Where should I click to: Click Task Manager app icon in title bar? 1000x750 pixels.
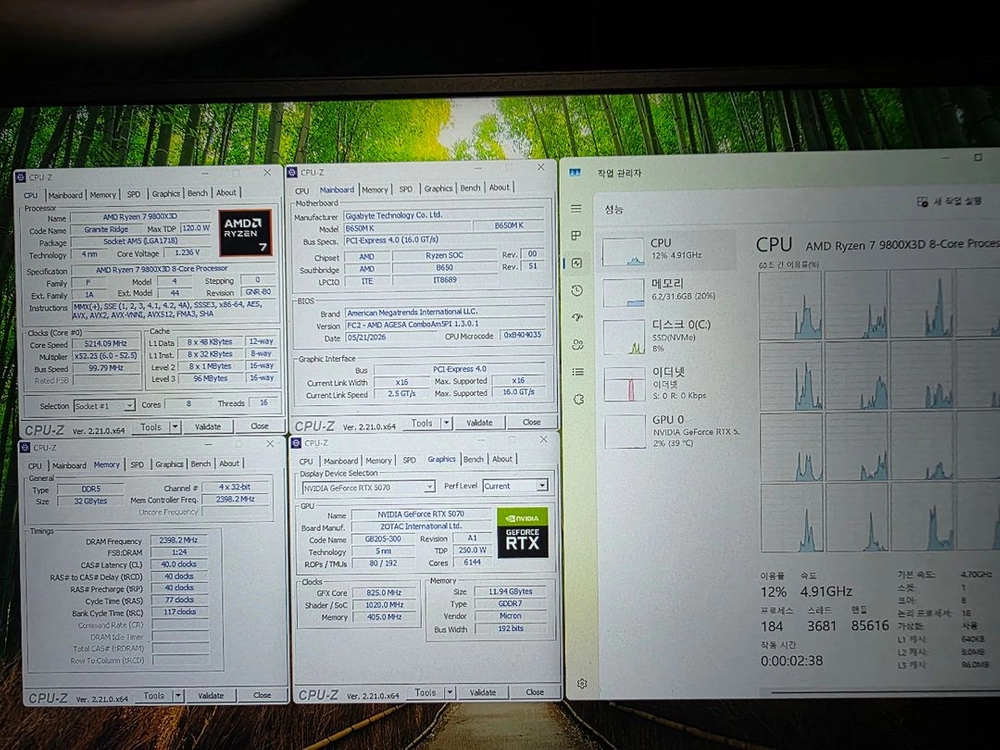click(x=575, y=172)
